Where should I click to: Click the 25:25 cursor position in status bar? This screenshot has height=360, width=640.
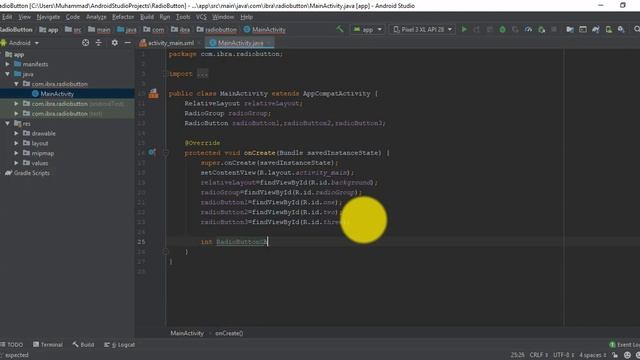tap(518, 355)
